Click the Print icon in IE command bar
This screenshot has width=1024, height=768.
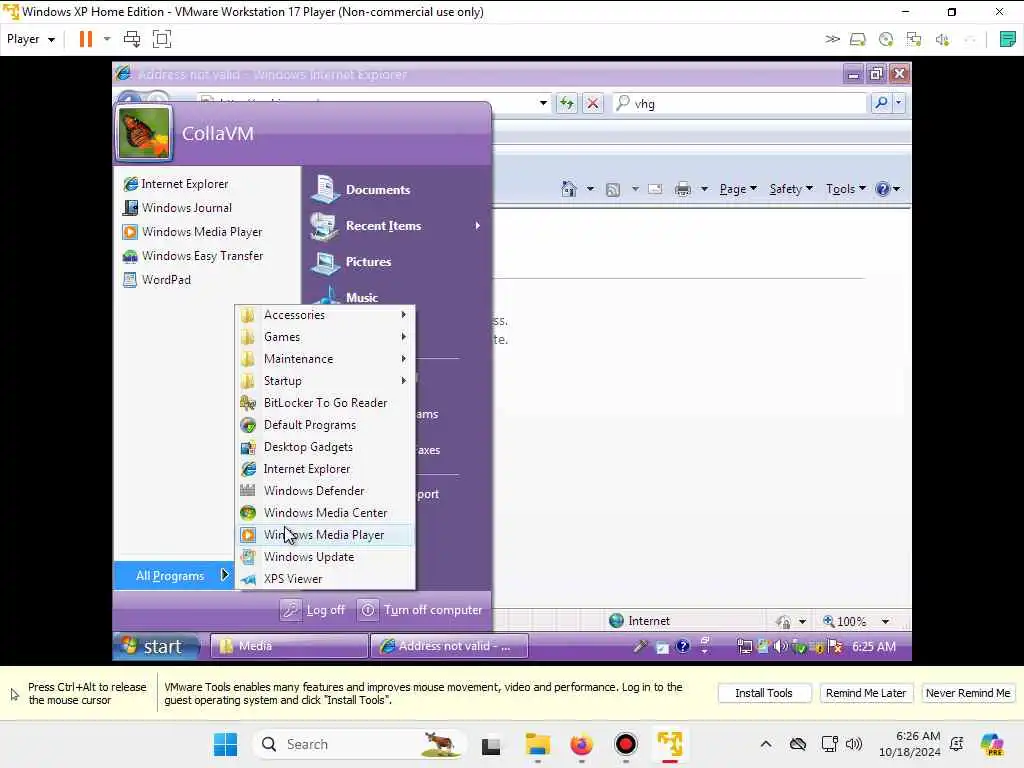[x=682, y=189]
